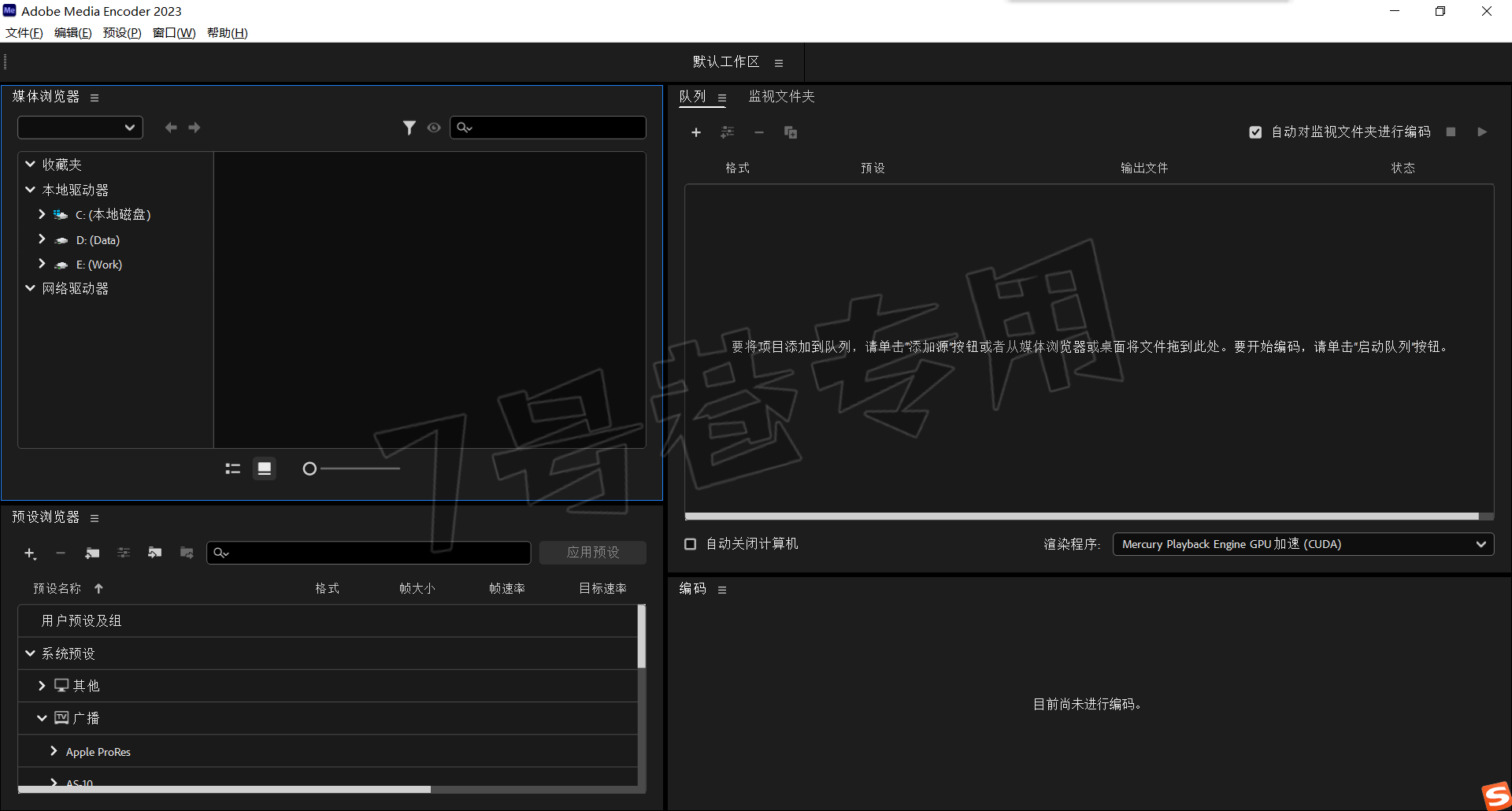Screen dimensions: 1512x811
Task: Duplicate queue item icon
Action: tap(791, 132)
